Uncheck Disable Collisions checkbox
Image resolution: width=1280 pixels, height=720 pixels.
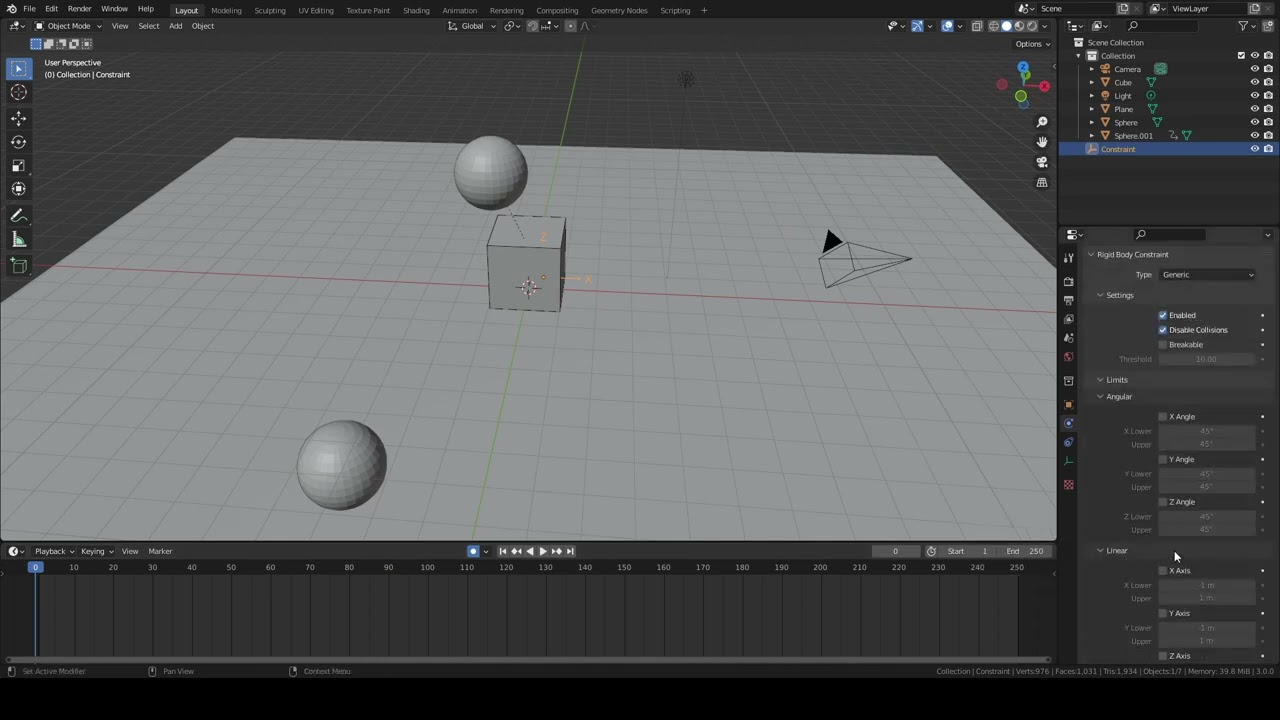click(1163, 330)
